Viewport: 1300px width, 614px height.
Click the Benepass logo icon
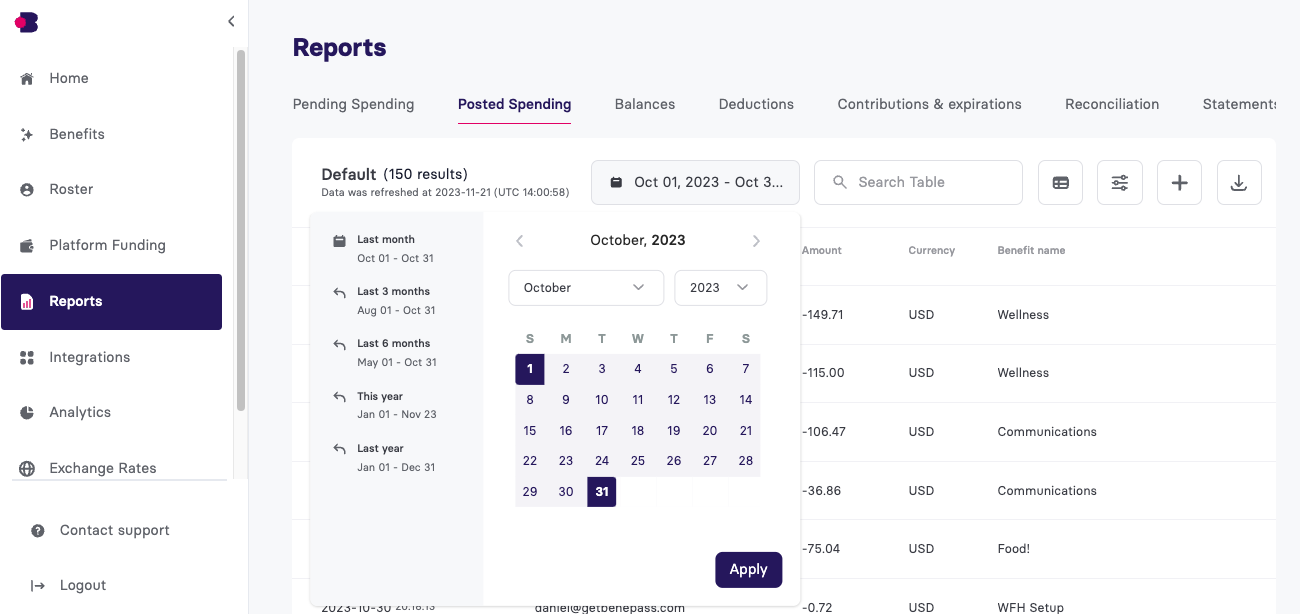pos(27,22)
